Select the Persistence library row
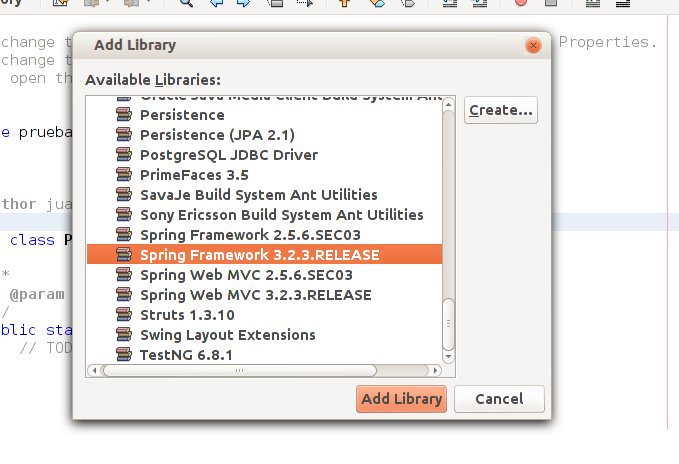The width and height of the screenshot is (679, 464). pyautogui.click(x=264, y=115)
